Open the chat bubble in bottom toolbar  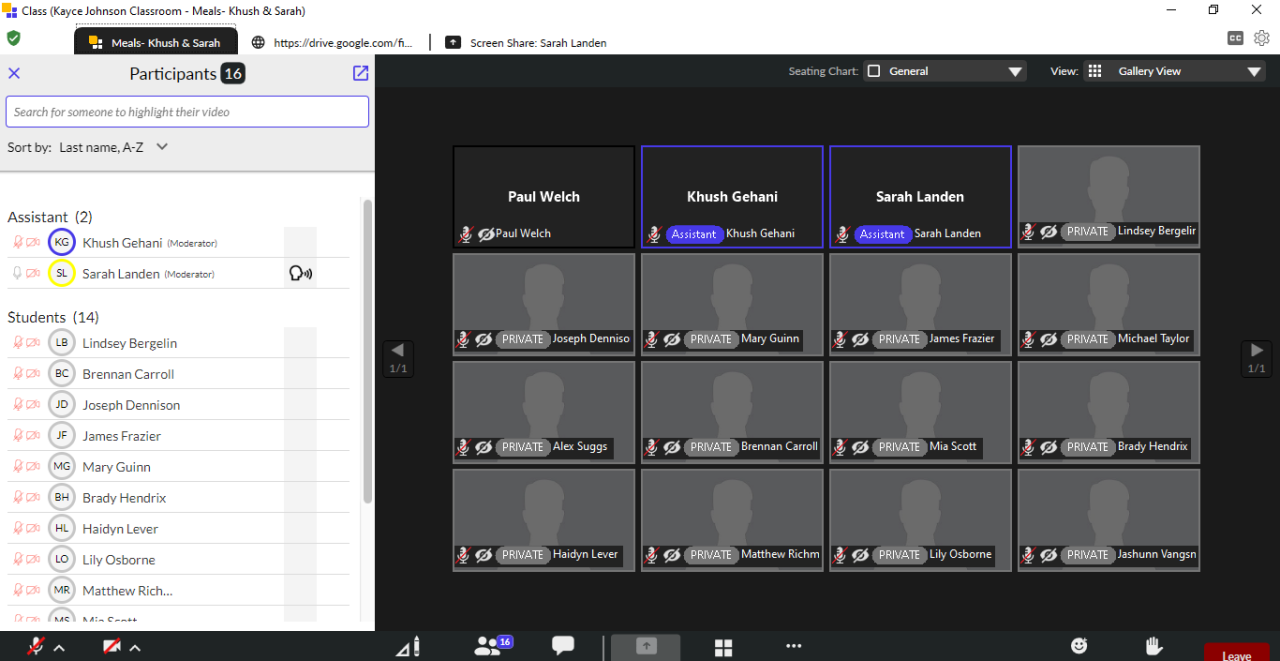coord(563,646)
